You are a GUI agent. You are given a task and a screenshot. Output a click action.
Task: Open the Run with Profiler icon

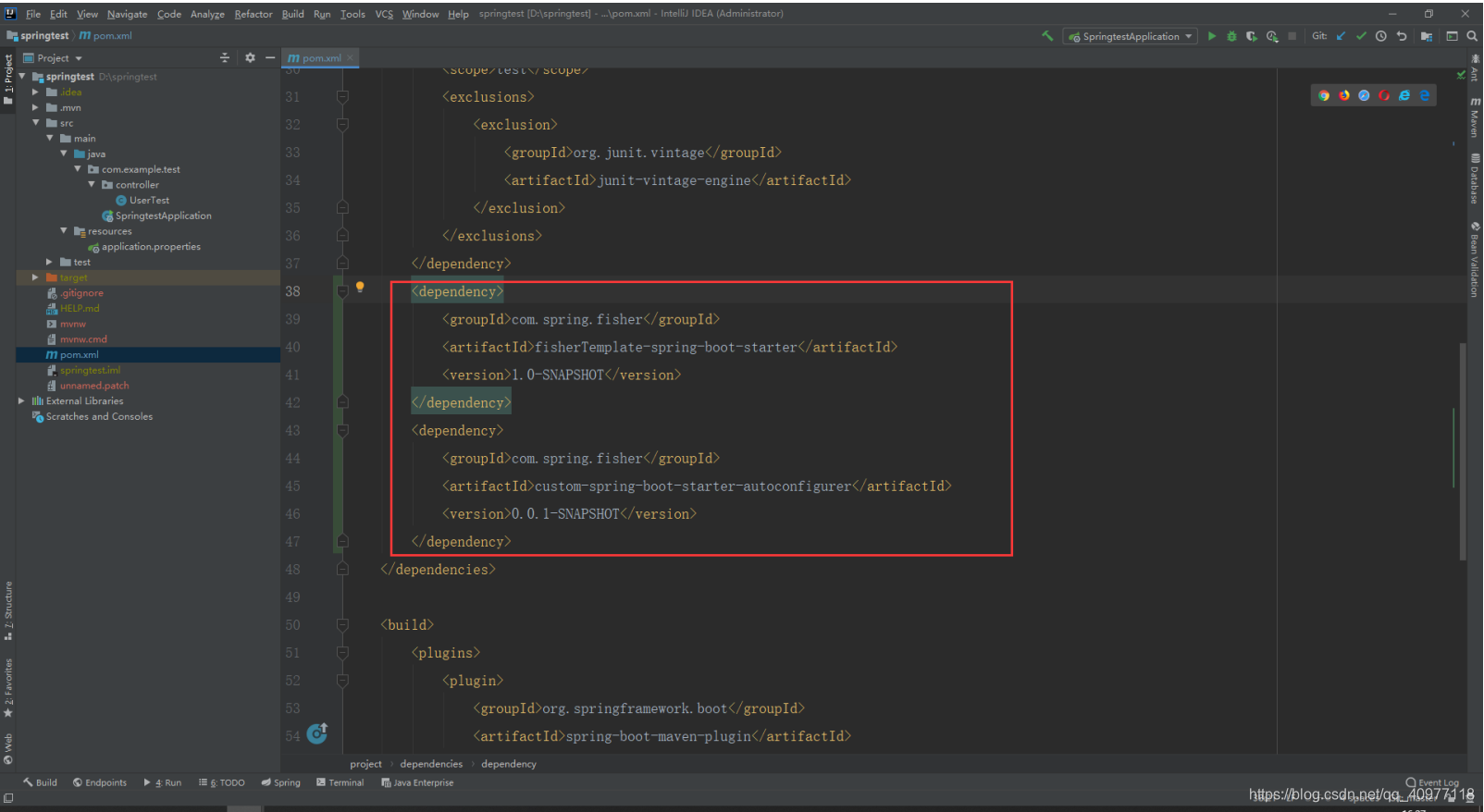point(1272,36)
